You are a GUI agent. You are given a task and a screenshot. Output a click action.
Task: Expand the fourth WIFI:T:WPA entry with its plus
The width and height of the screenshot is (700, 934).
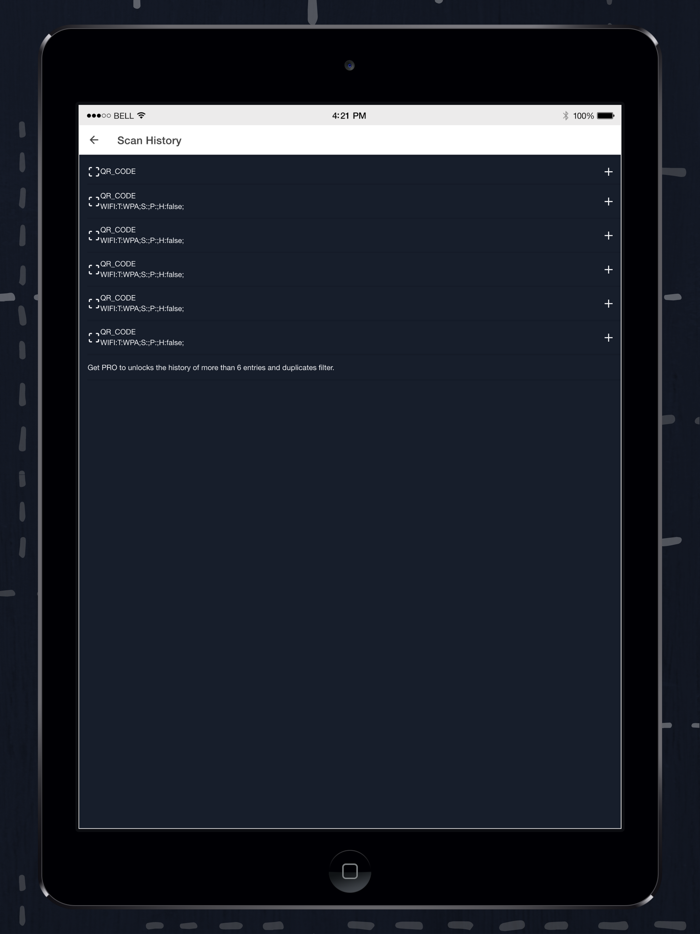[608, 303]
